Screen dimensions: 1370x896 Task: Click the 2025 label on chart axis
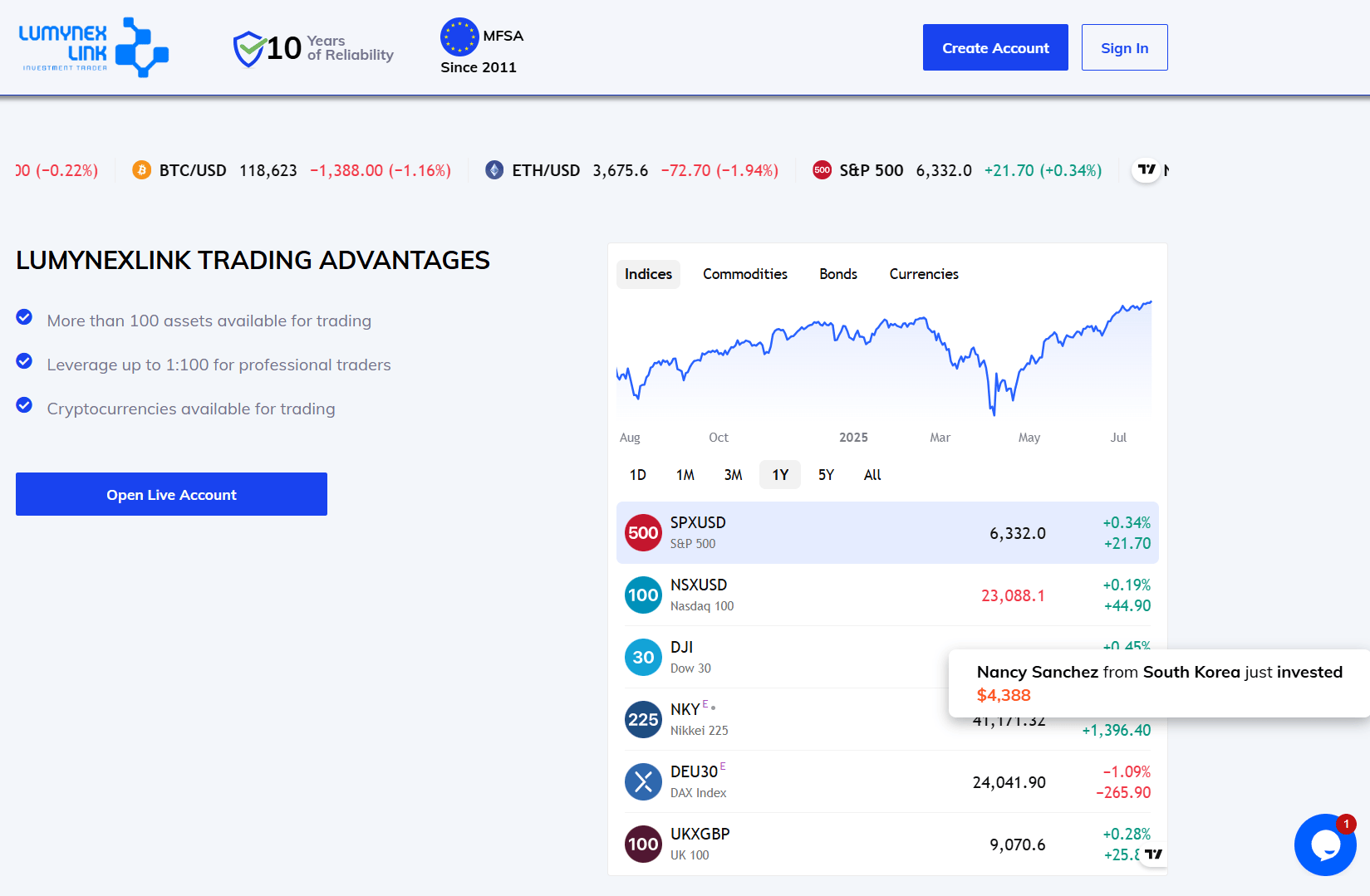[x=853, y=438]
